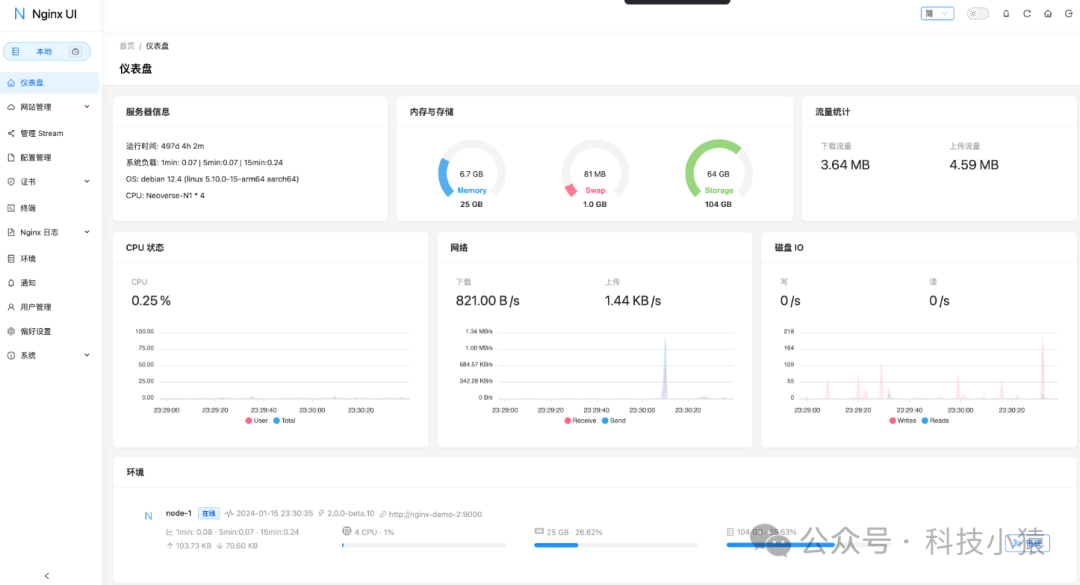Click the reload icon in top bar
Screen dimensions: 1080x585
[1027, 14]
